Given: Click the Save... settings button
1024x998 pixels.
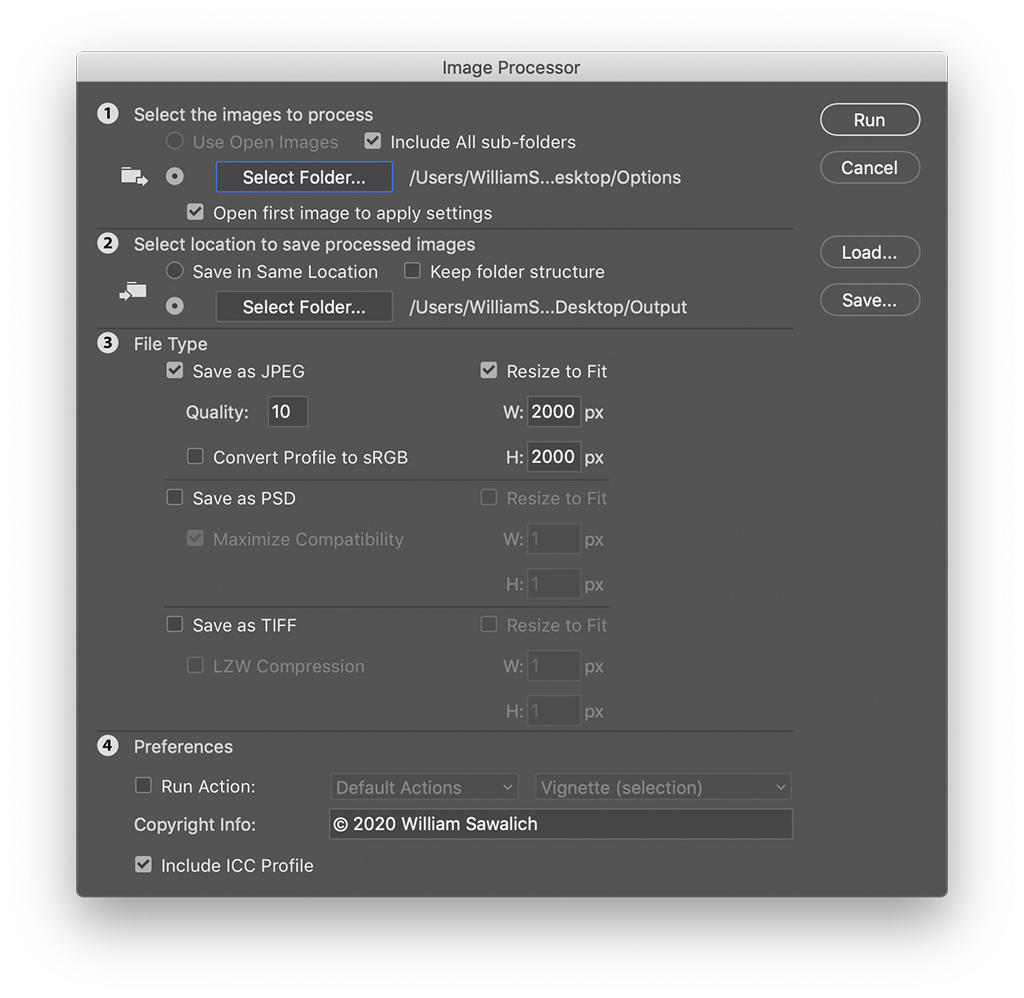Looking at the screenshot, I should coord(869,300).
